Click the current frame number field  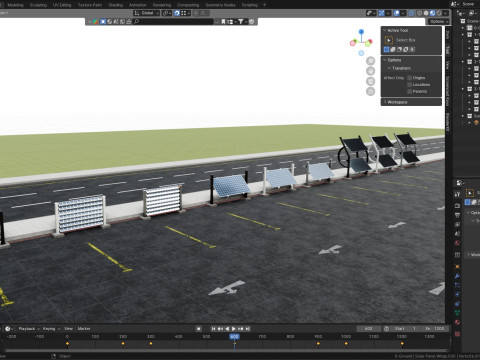(x=369, y=329)
